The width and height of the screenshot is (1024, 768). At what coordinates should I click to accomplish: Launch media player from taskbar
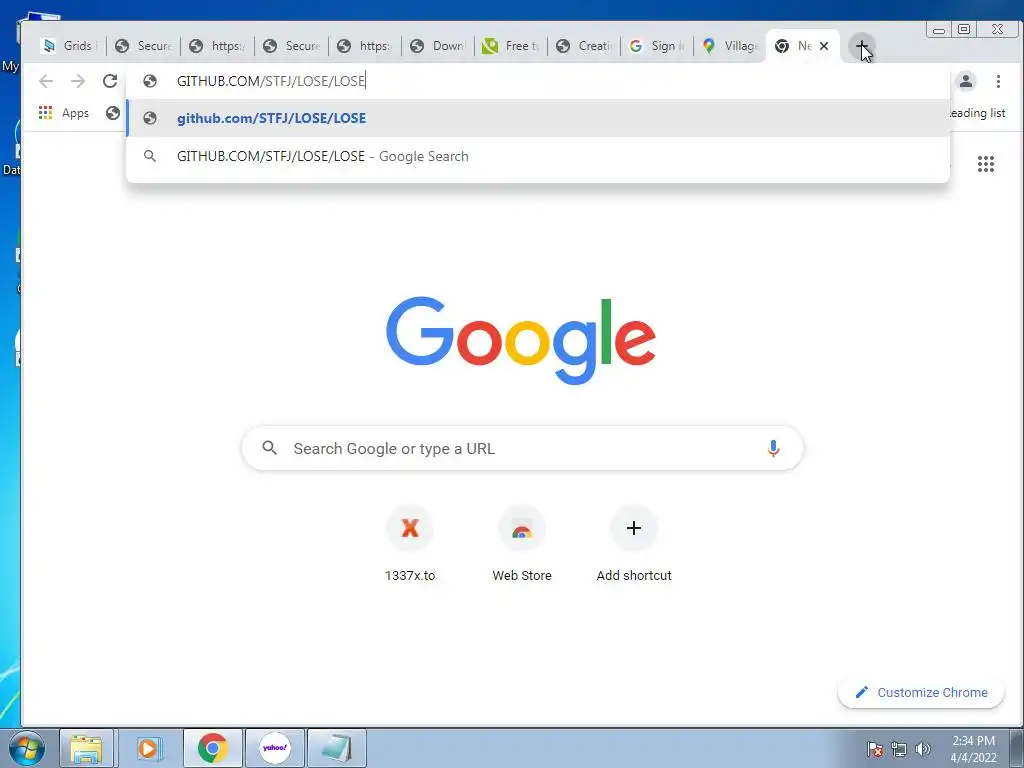(149, 748)
